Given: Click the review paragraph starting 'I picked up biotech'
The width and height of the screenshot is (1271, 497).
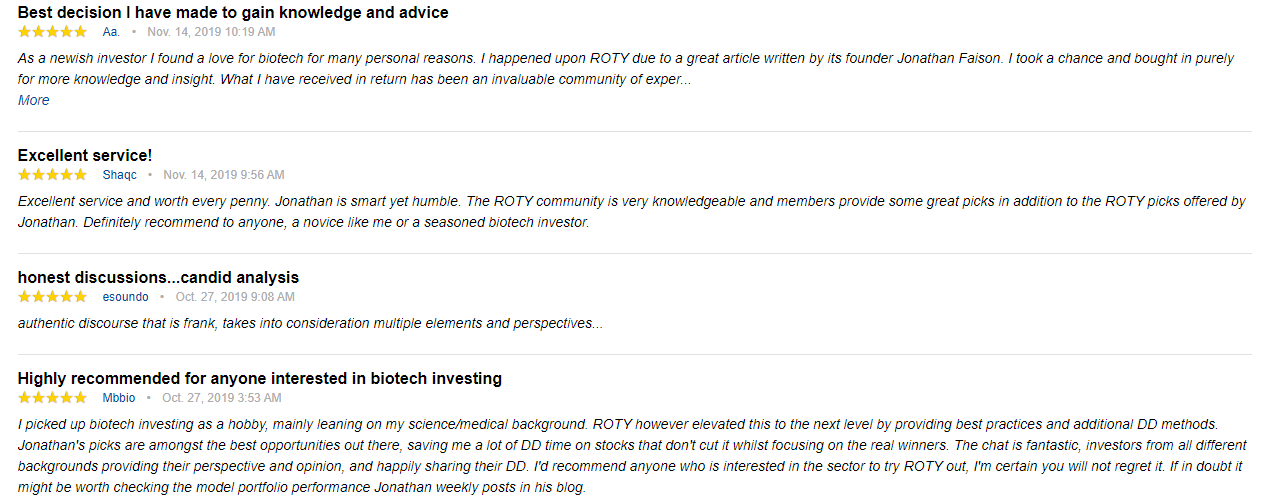Looking at the screenshot, I should tap(631, 455).
